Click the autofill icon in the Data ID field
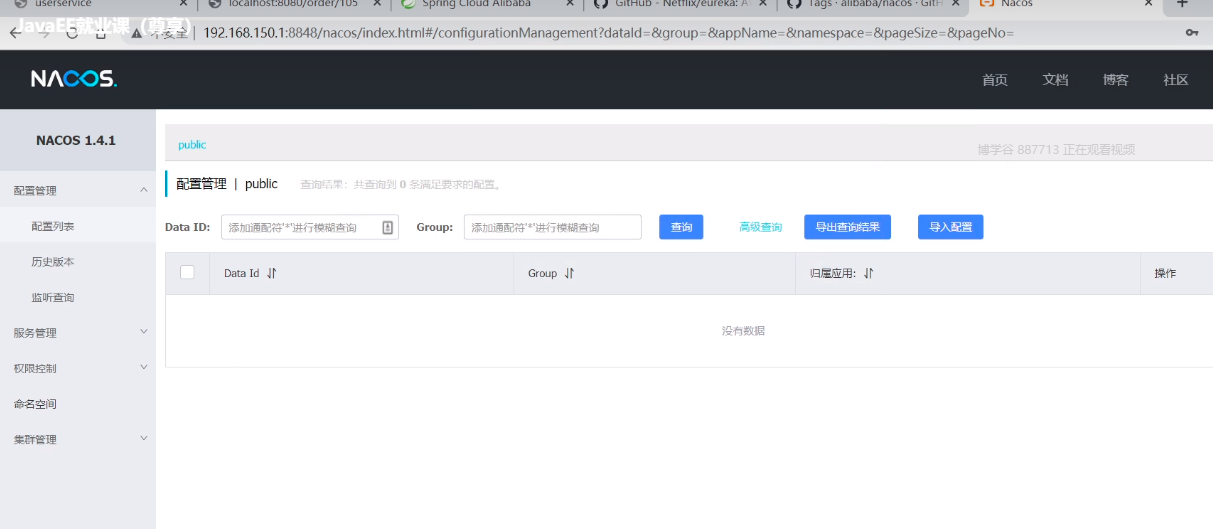The width and height of the screenshot is (1213, 529). pyautogui.click(x=388, y=228)
